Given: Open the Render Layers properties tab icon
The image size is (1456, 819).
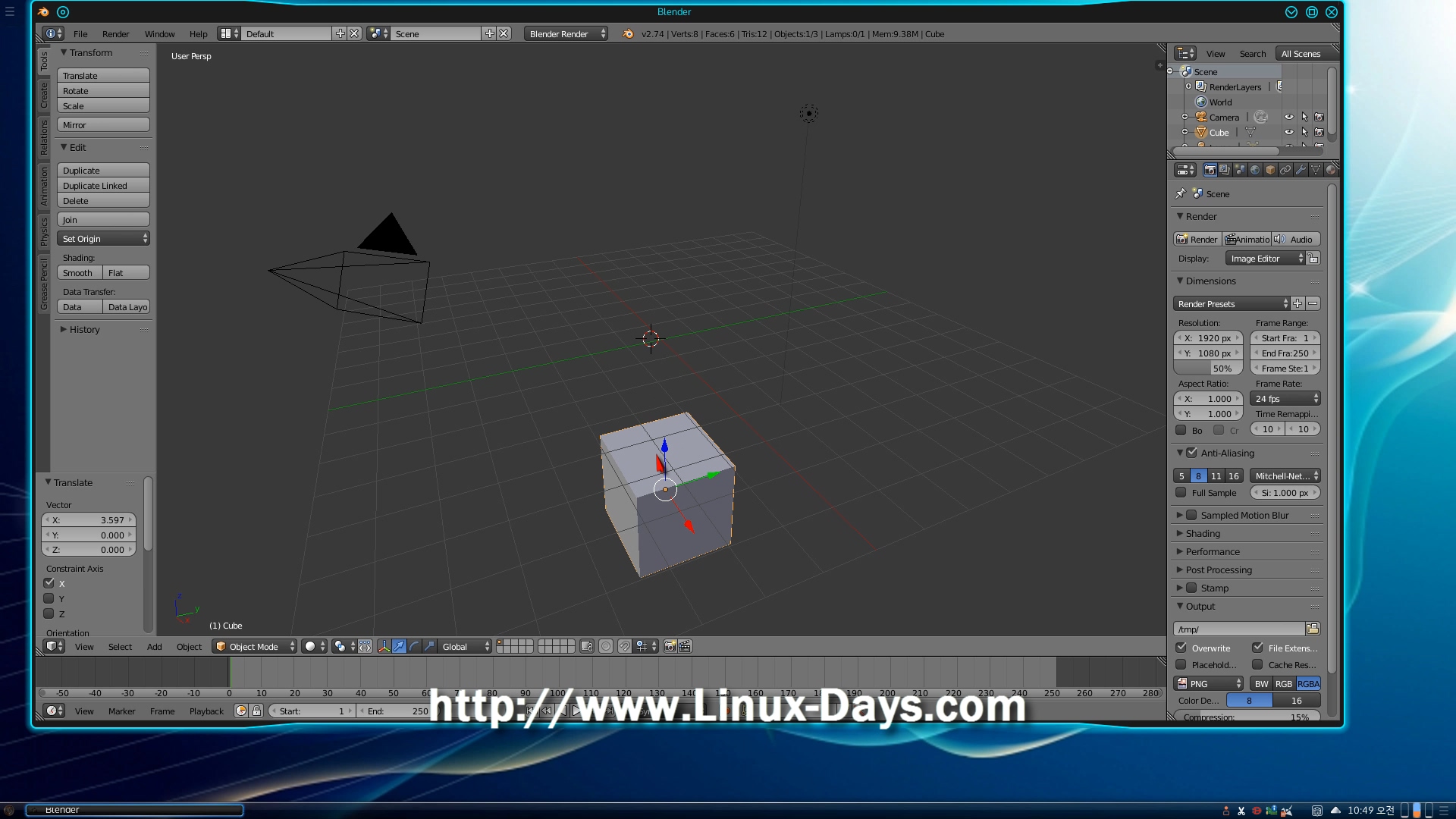Looking at the screenshot, I should (1225, 171).
